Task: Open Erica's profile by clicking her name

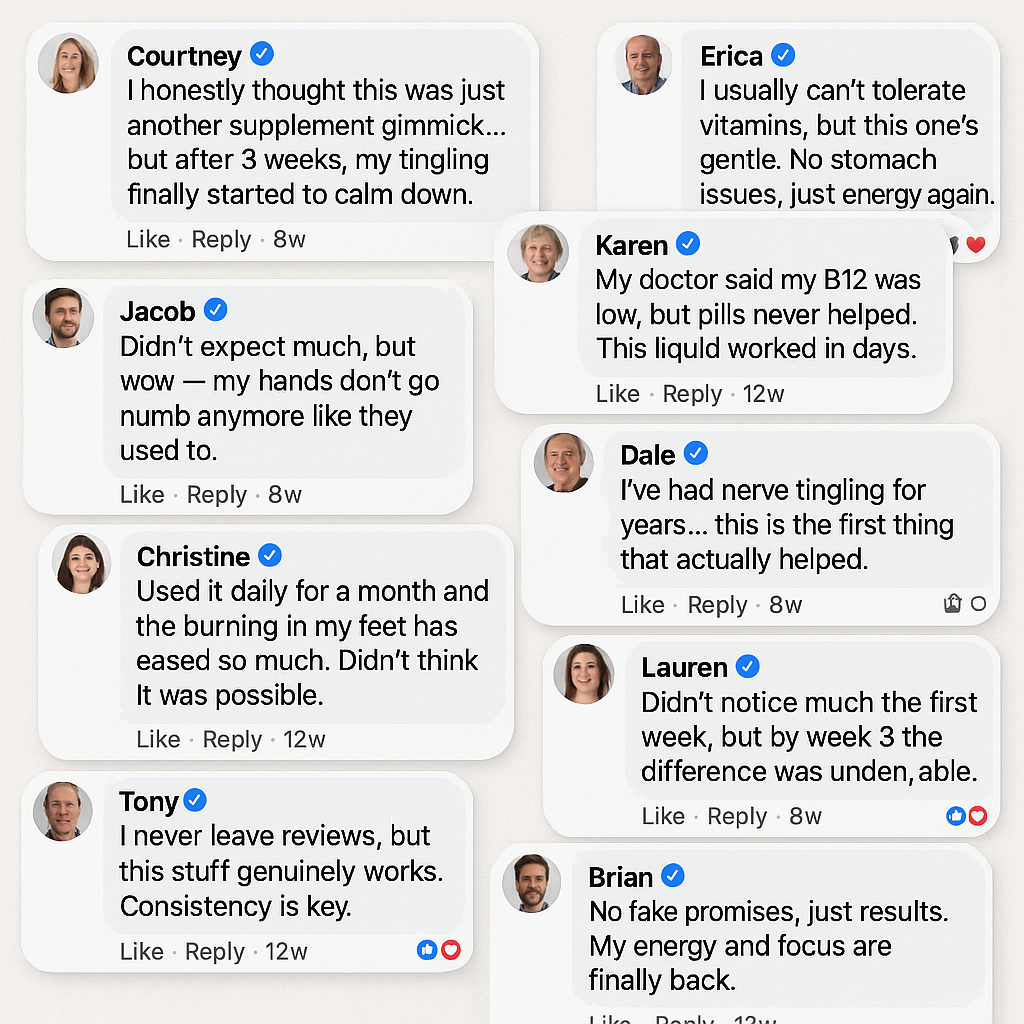Action: [x=731, y=56]
